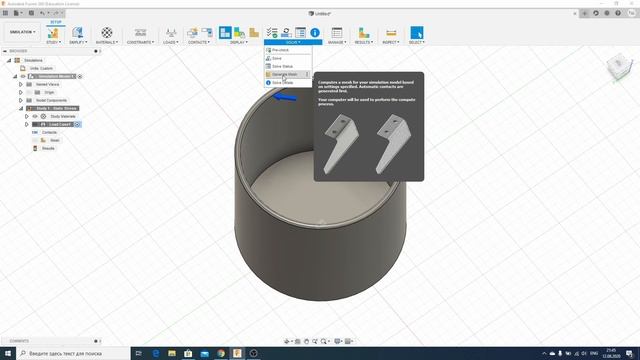The height and width of the screenshot is (360, 640).
Task: Toggle visibility eye of Simulation Model 1
Action: coord(23,76)
